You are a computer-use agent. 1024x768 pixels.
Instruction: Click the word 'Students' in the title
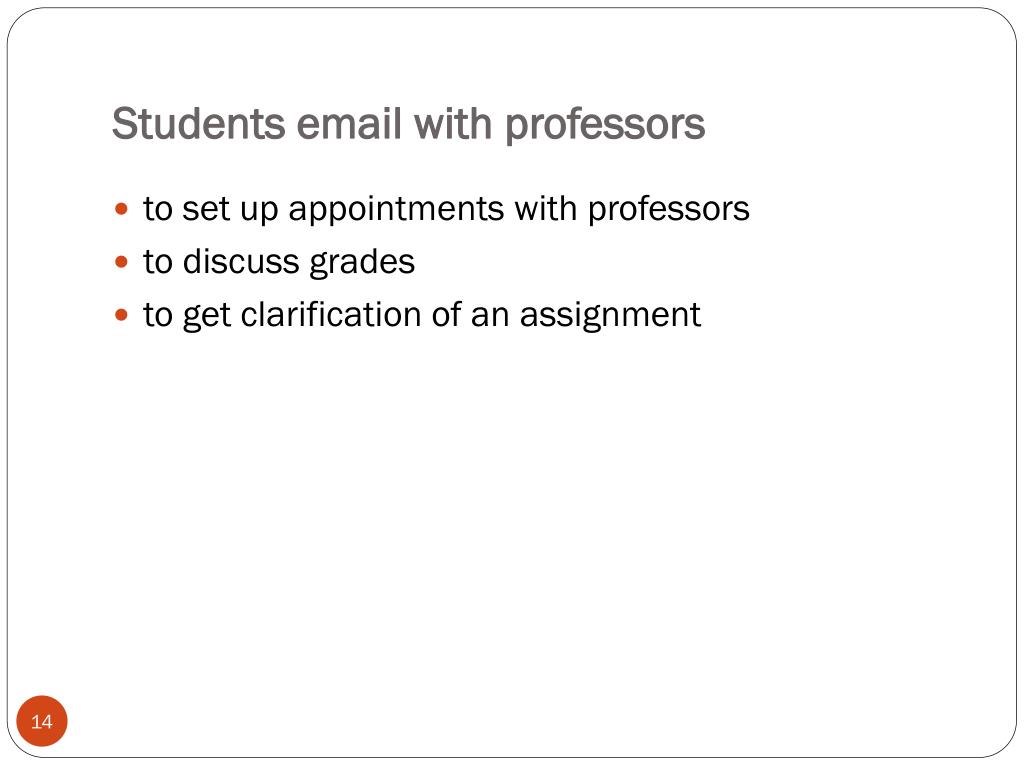click(199, 123)
